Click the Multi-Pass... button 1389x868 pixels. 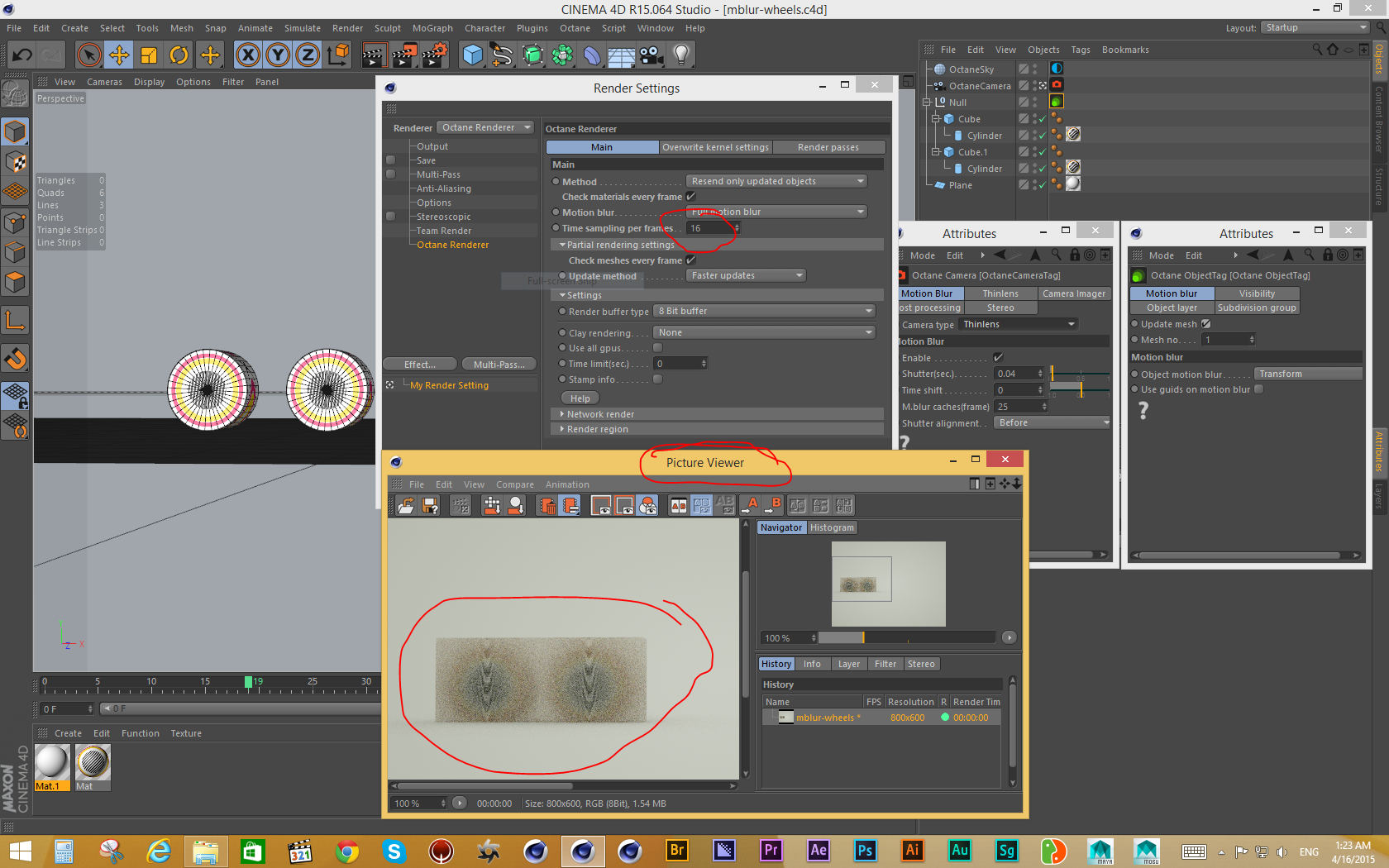tap(499, 365)
